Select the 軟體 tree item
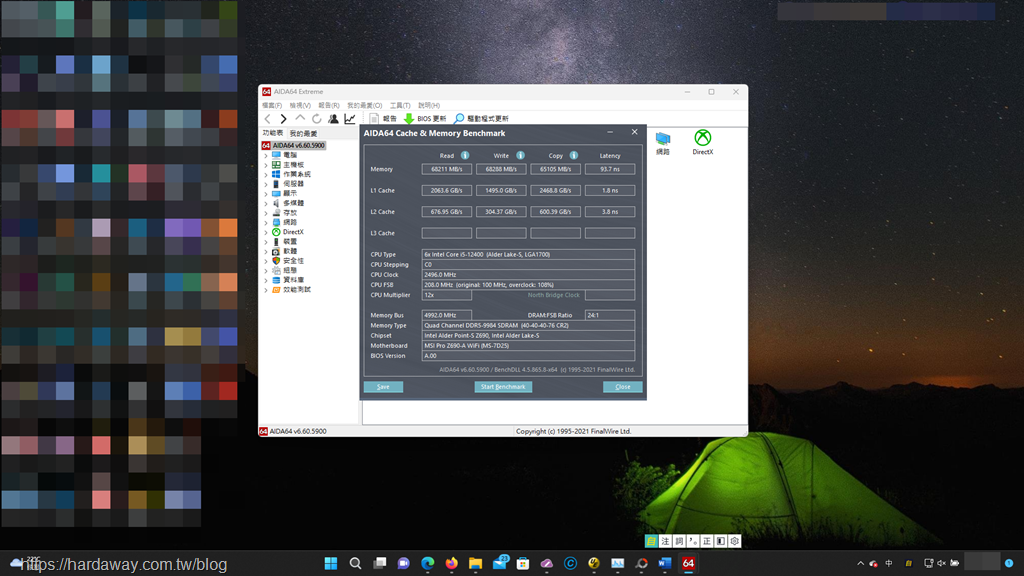 [290, 251]
